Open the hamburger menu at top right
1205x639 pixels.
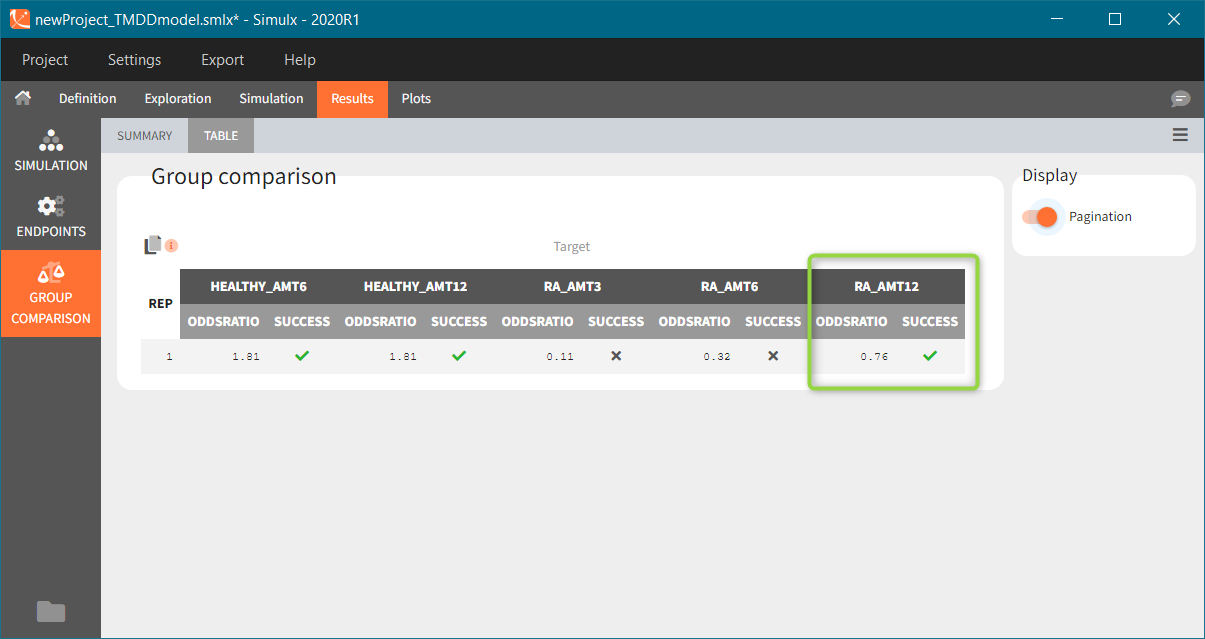pyautogui.click(x=1180, y=135)
